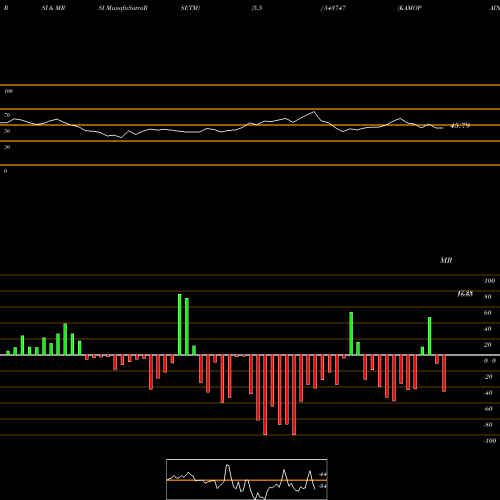Click the 17.28 value beside MR chart
500x500 pixels.
[465, 293]
